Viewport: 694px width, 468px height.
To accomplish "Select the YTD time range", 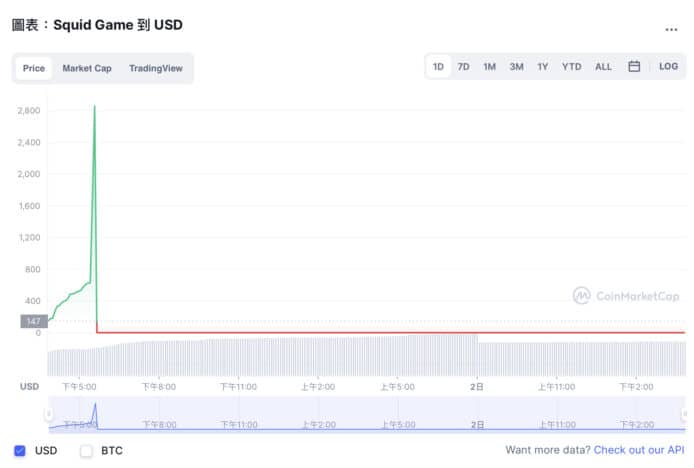I will point(571,67).
